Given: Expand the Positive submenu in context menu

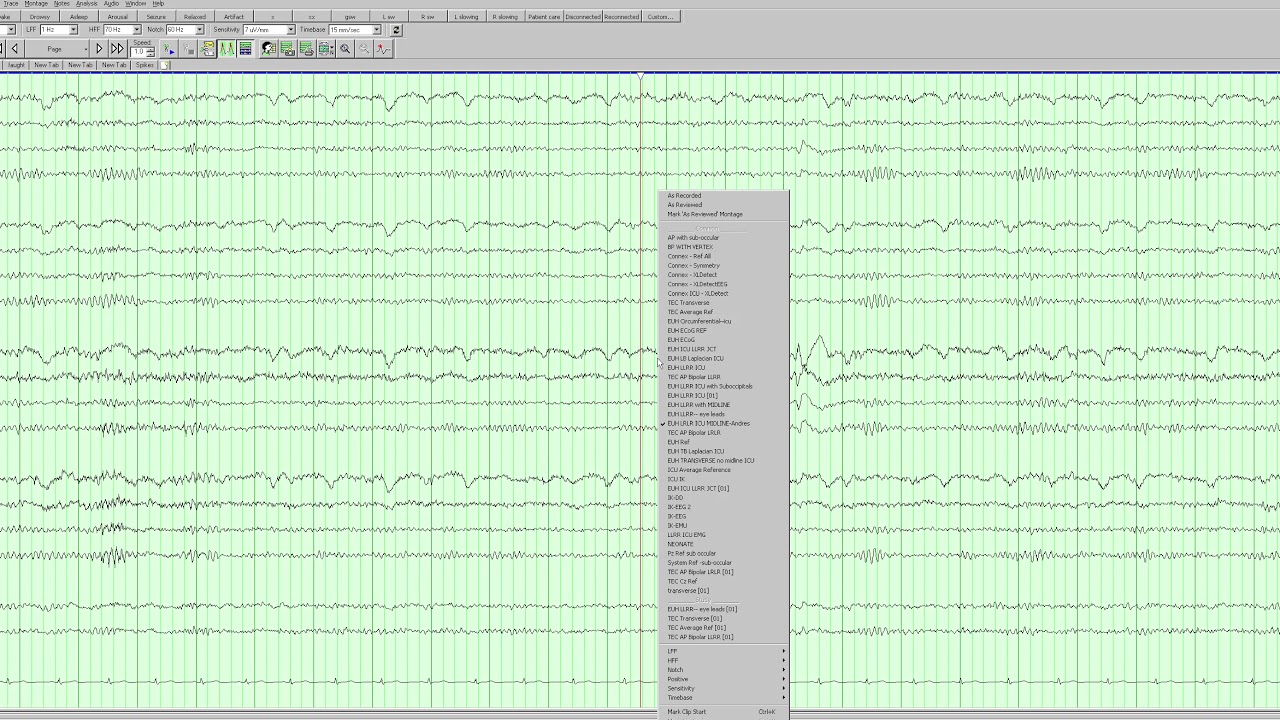Looking at the screenshot, I should 726,679.
